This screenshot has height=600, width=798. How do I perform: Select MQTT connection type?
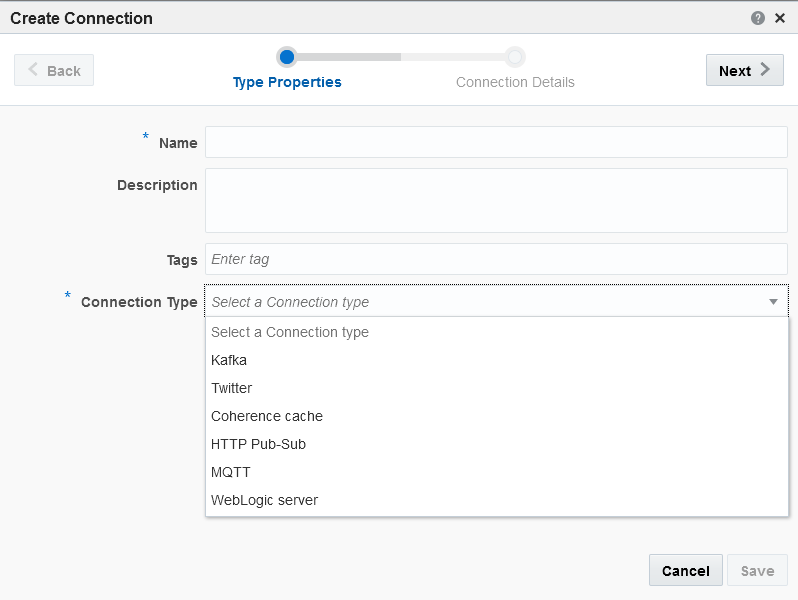(x=496, y=472)
